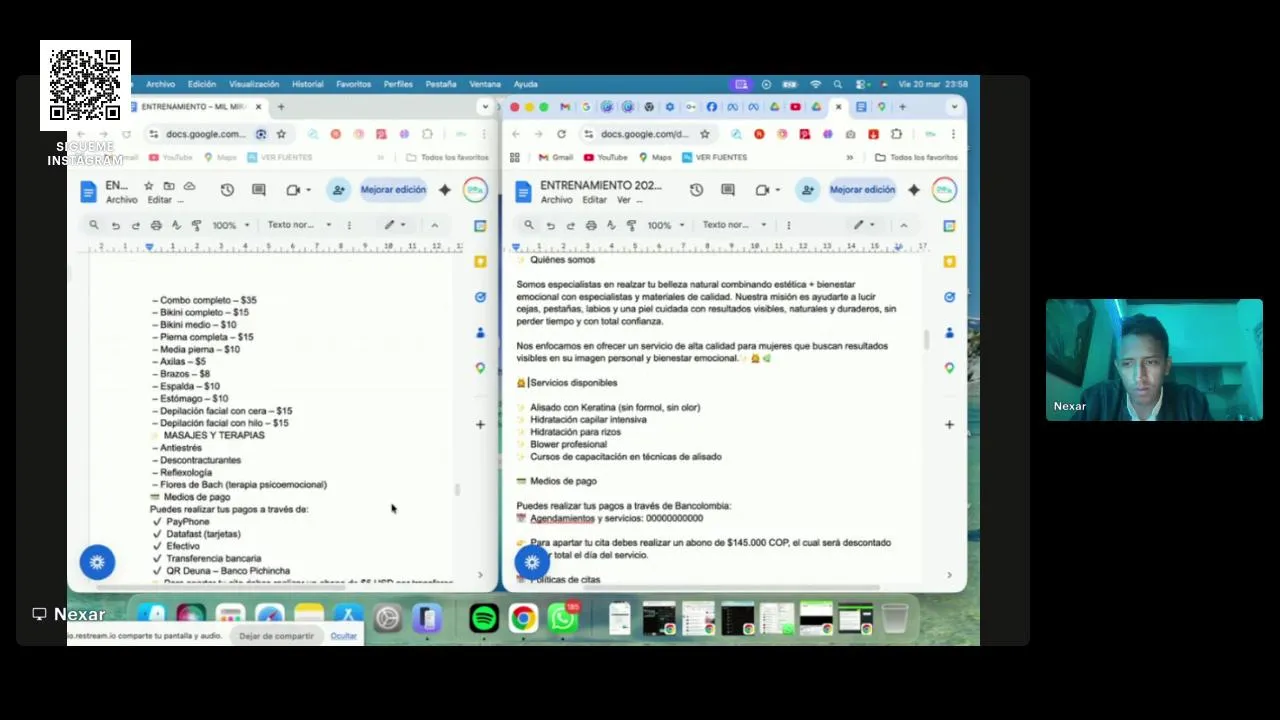Open zoom level dropdown in left document

[229, 225]
